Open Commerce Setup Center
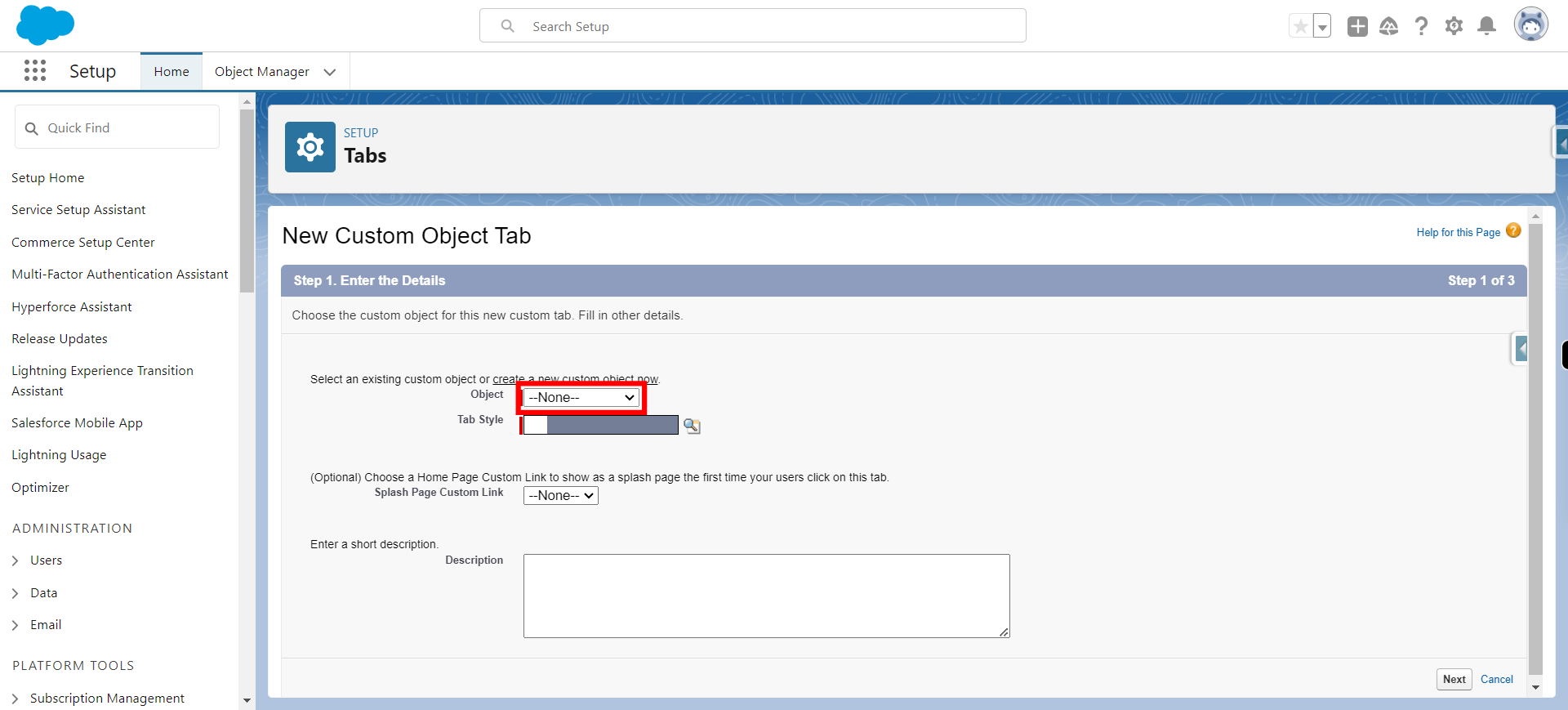This screenshot has height=710, width=1568. (x=83, y=243)
